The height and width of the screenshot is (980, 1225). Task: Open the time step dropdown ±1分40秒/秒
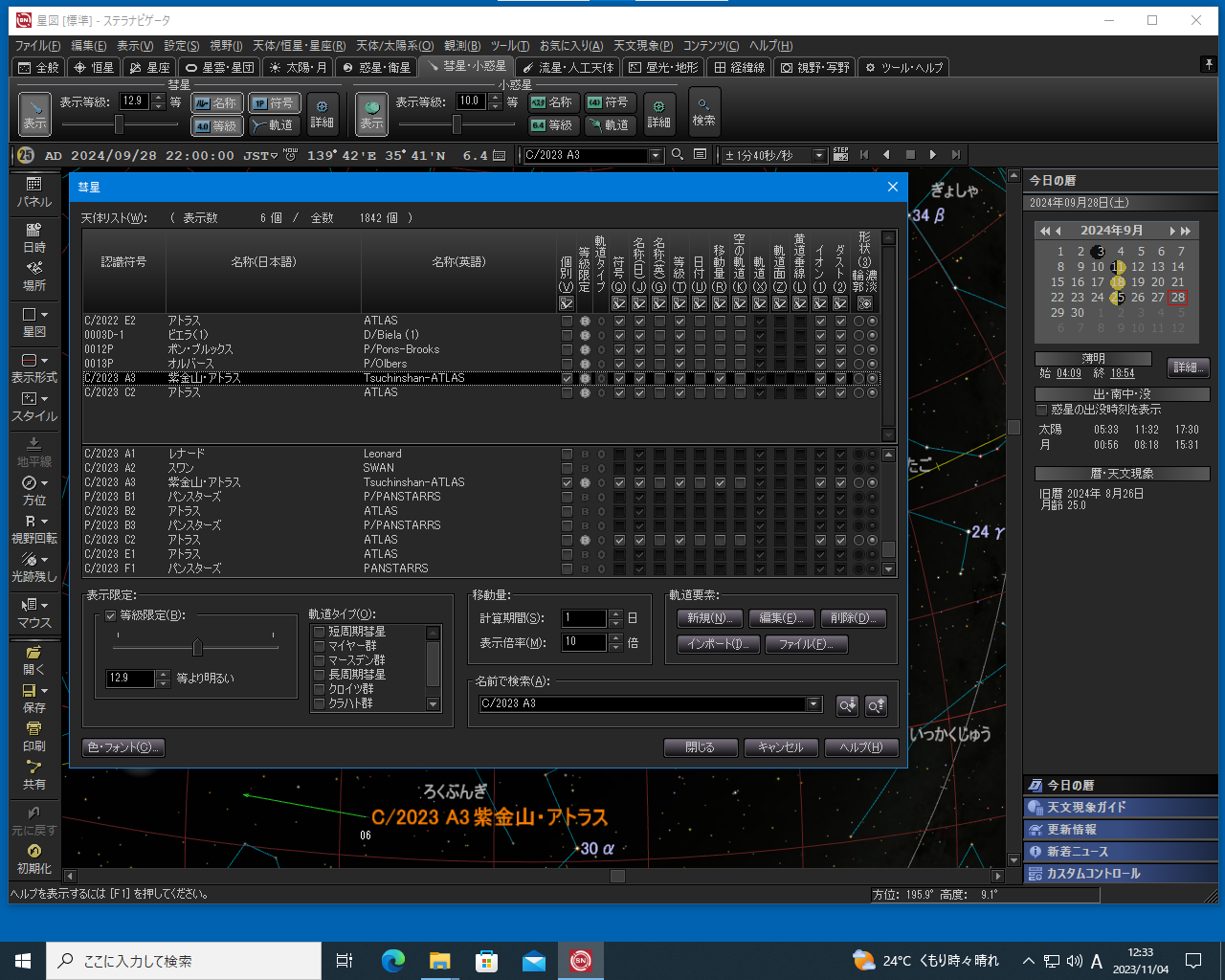click(x=819, y=155)
